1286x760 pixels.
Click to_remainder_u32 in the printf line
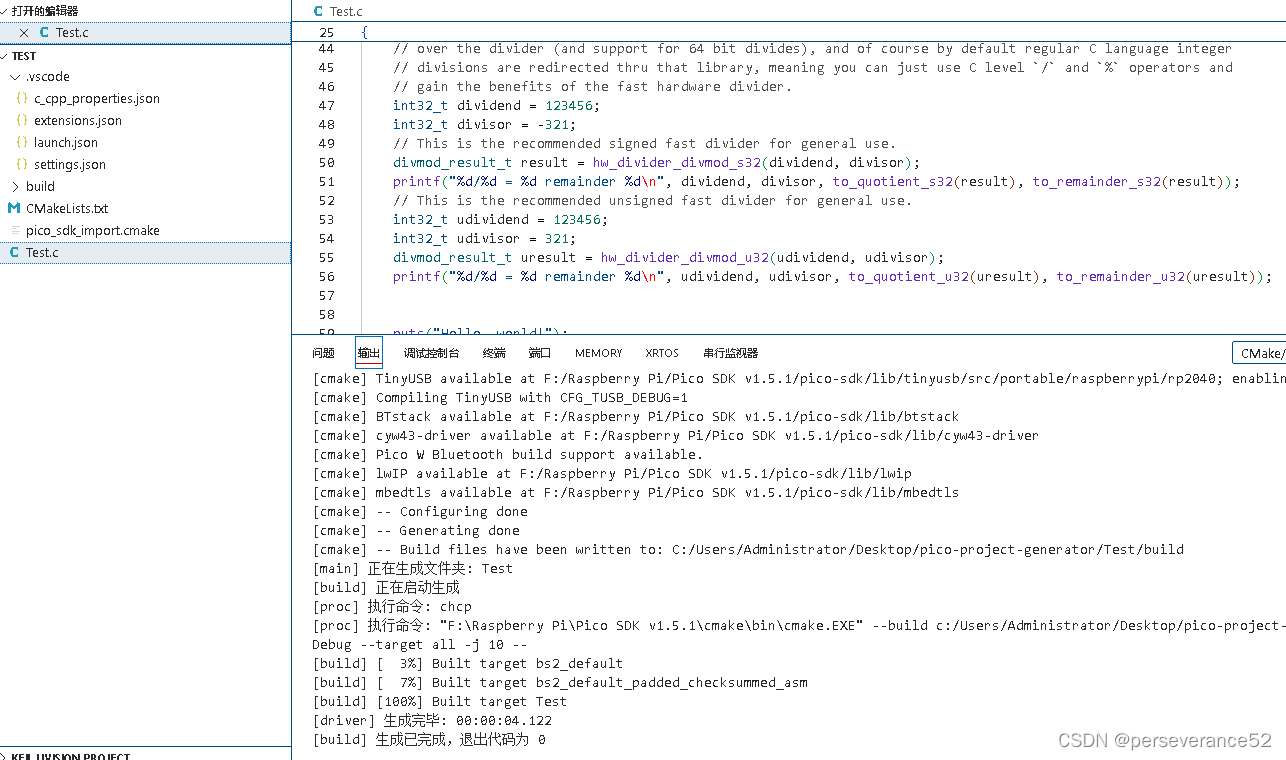click(1120, 277)
